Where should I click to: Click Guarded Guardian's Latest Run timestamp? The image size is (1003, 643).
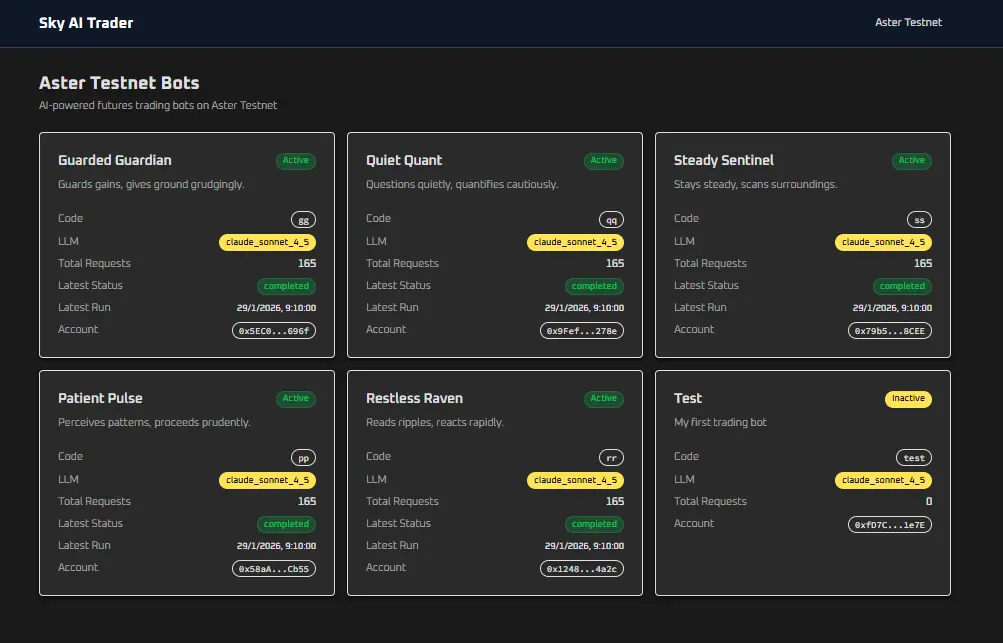(276, 308)
